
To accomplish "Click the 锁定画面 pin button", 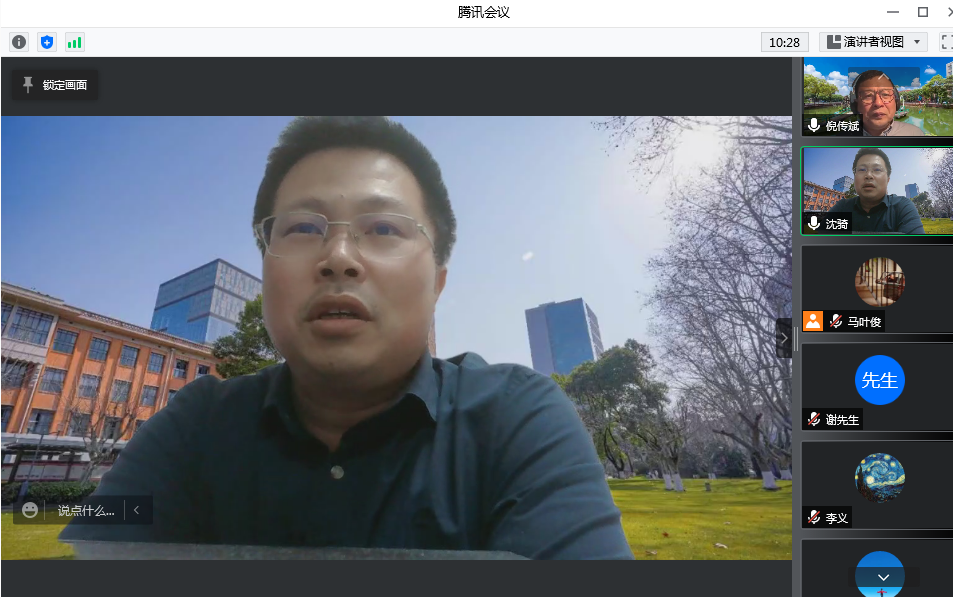I will click(55, 85).
